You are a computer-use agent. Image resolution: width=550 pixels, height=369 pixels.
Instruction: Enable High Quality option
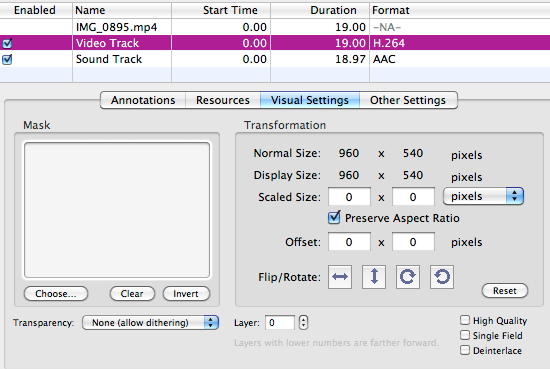(465, 320)
